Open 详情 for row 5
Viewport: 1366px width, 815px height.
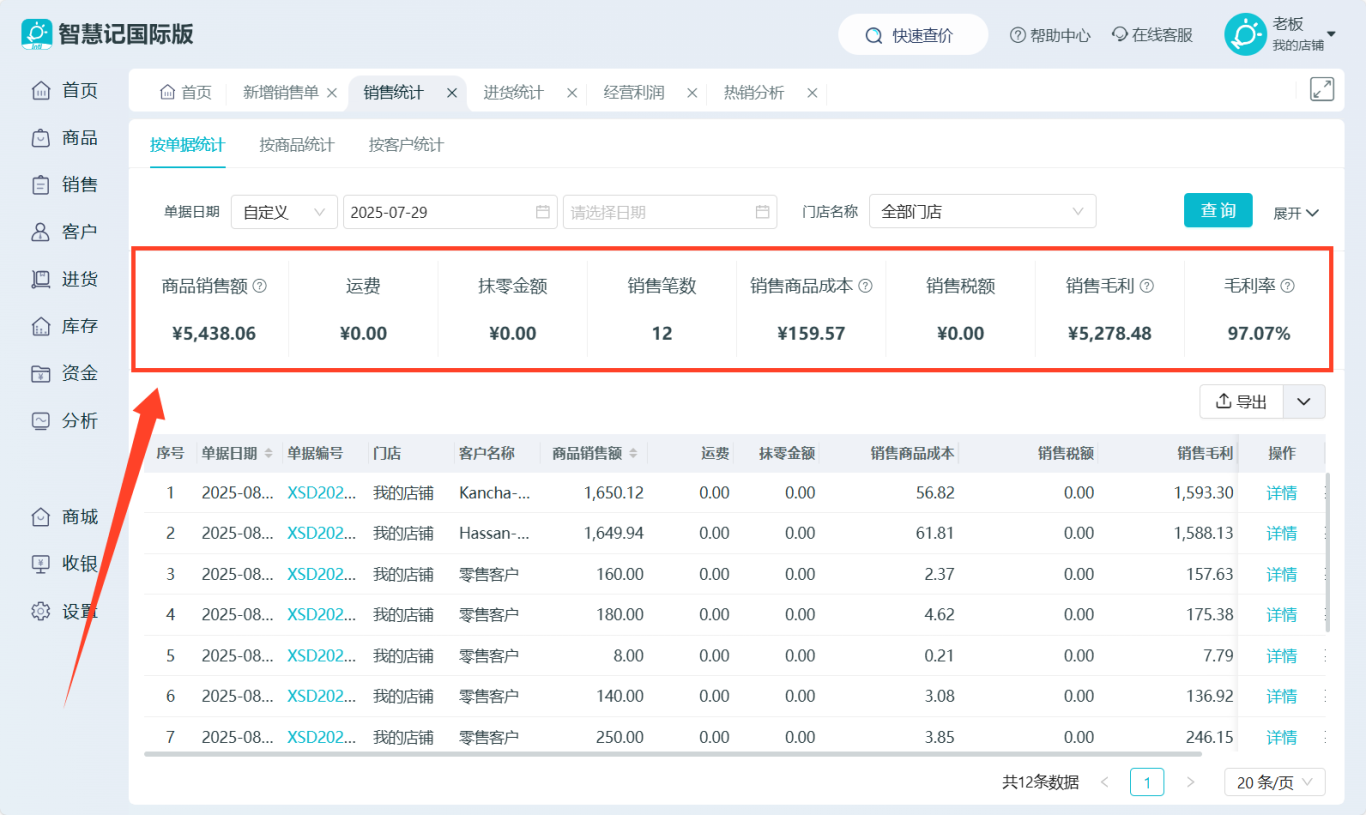(1281, 656)
